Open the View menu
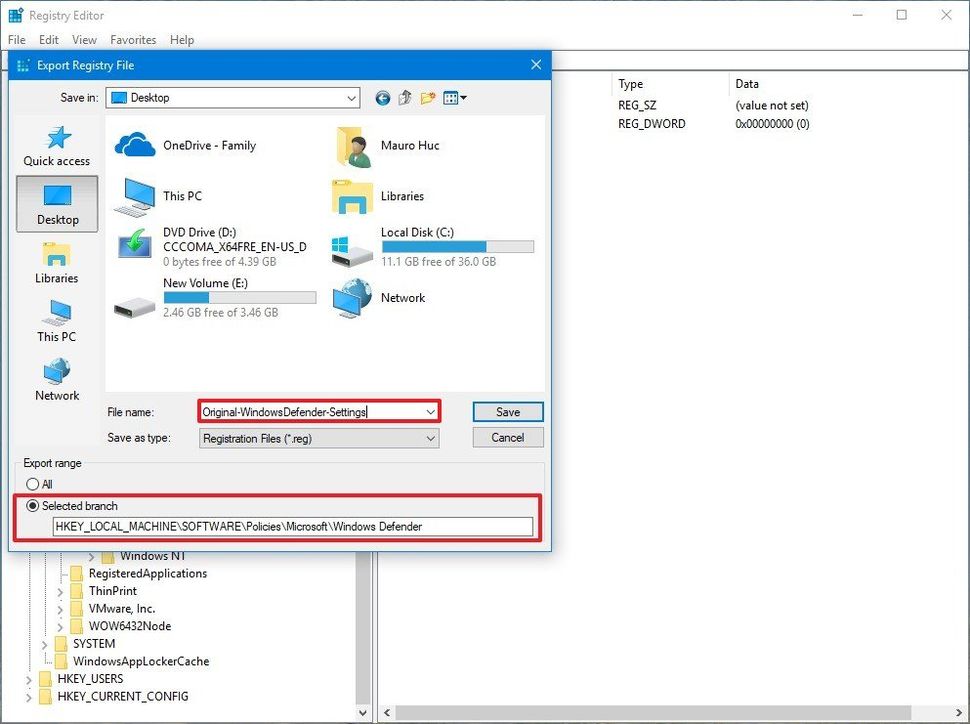Image resolution: width=970 pixels, height=724 pixels. pos(84,40)
